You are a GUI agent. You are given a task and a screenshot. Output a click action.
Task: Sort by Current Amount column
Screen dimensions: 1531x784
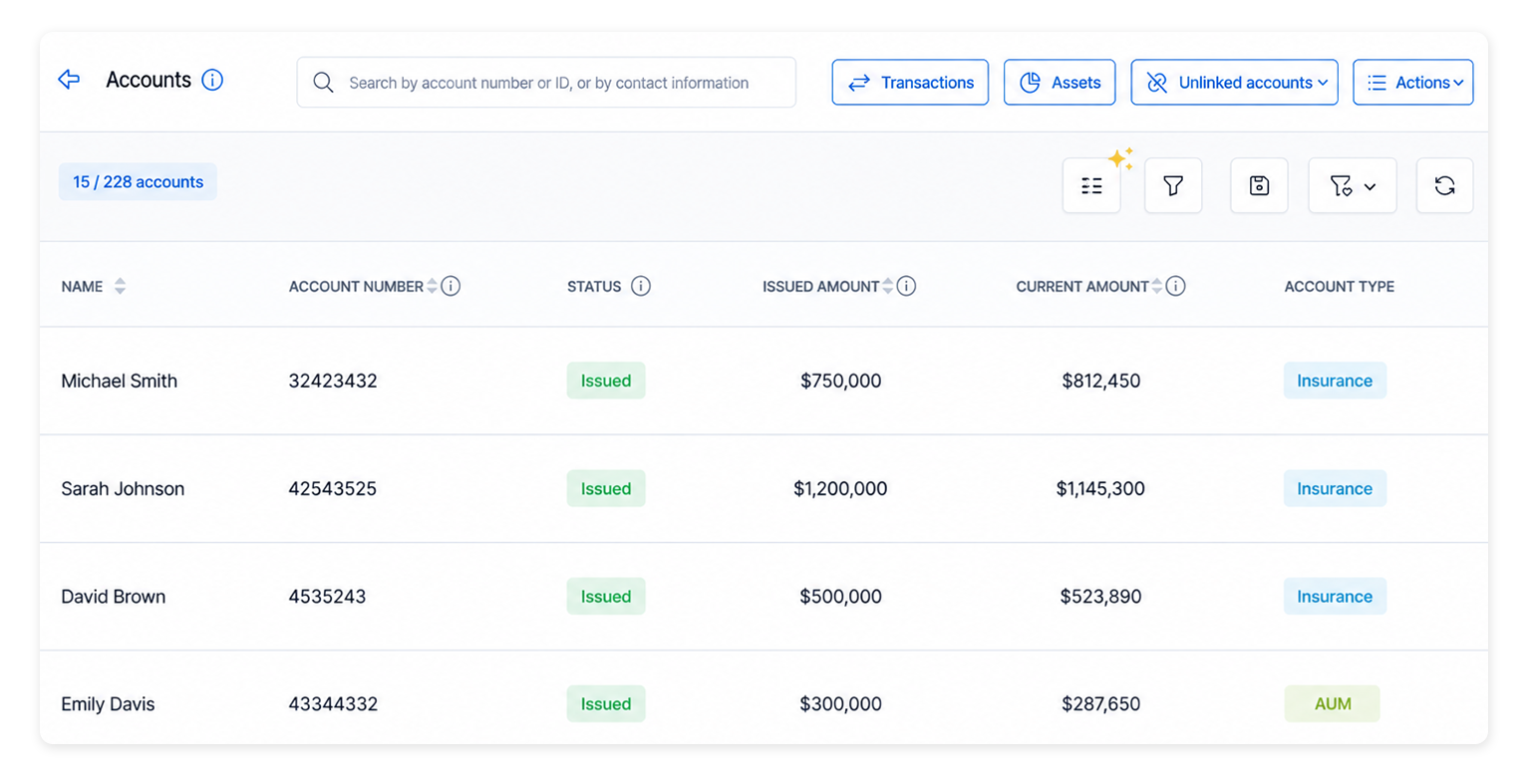(x=1156, y=286)
